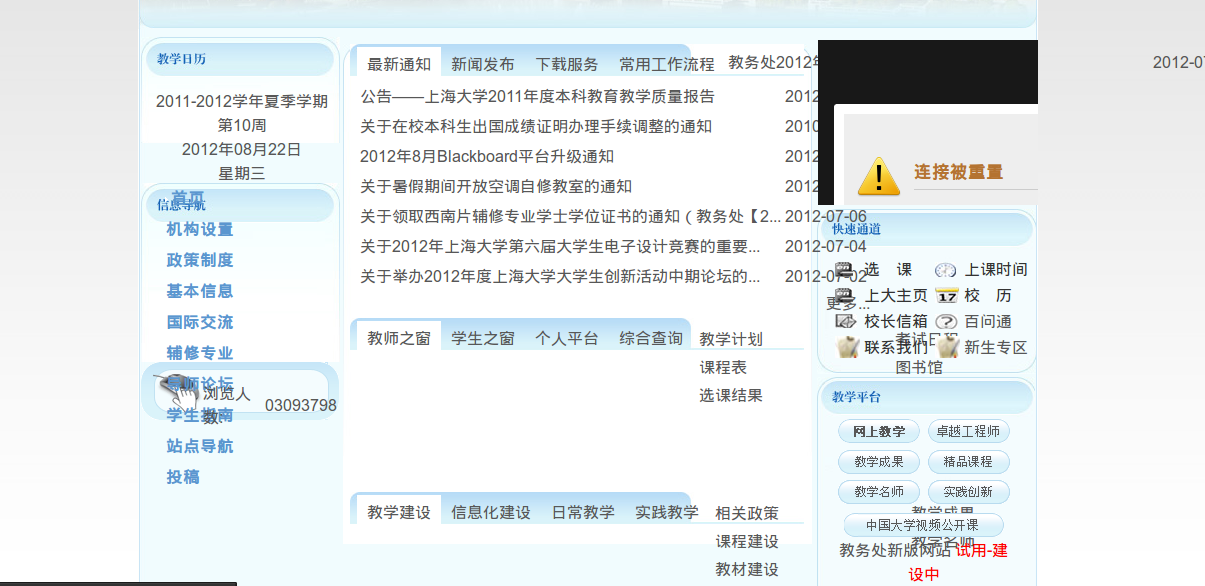
Task: Click the mailbox icon beside 校长信箱
Action: click(845, 322)
